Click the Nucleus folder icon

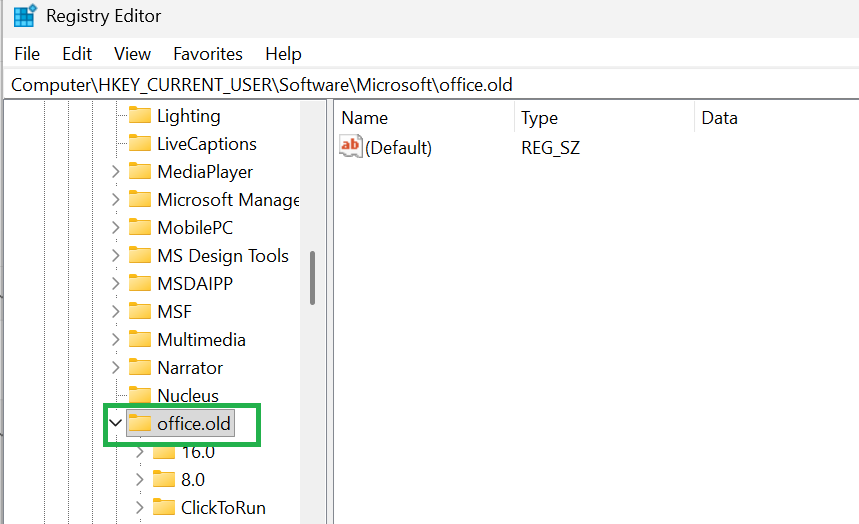[140, 395]
